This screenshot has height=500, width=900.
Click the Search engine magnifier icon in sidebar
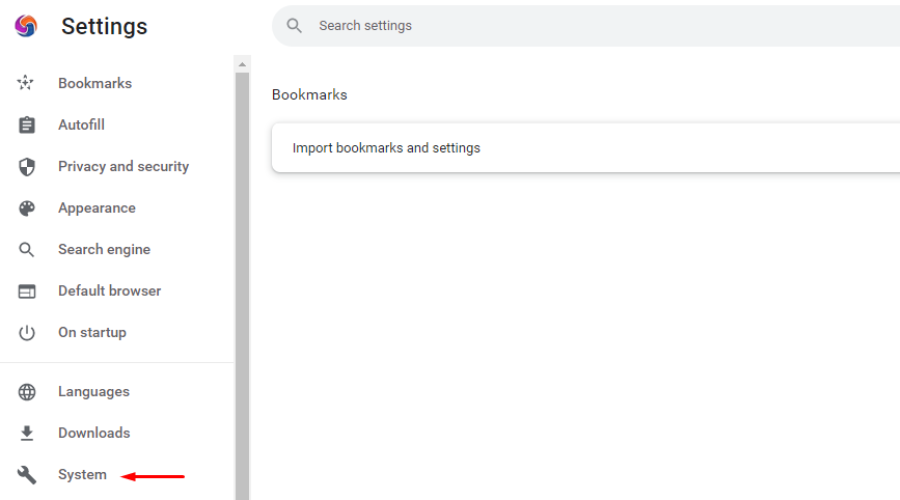click(27, 250)
